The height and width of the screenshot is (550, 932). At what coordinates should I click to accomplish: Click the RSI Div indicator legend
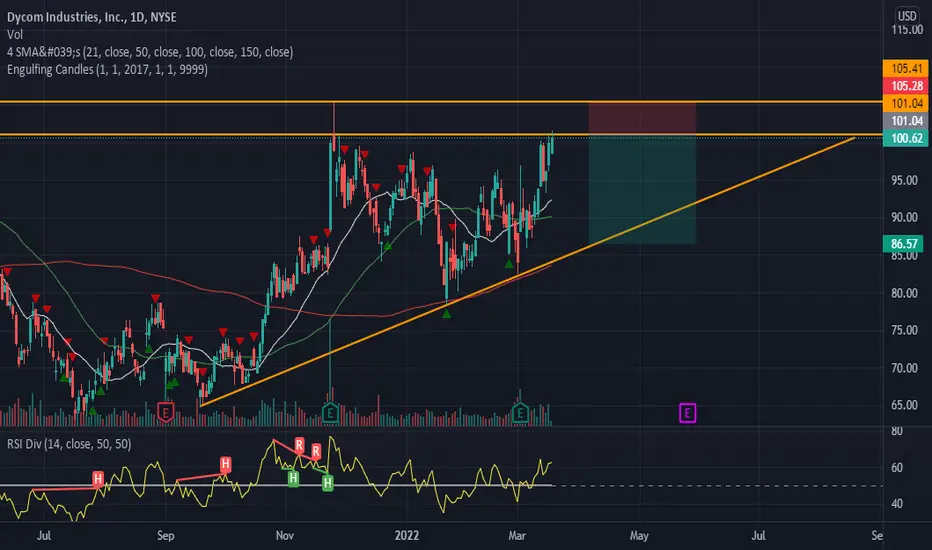pyautogui.click(x=69, y=444)
